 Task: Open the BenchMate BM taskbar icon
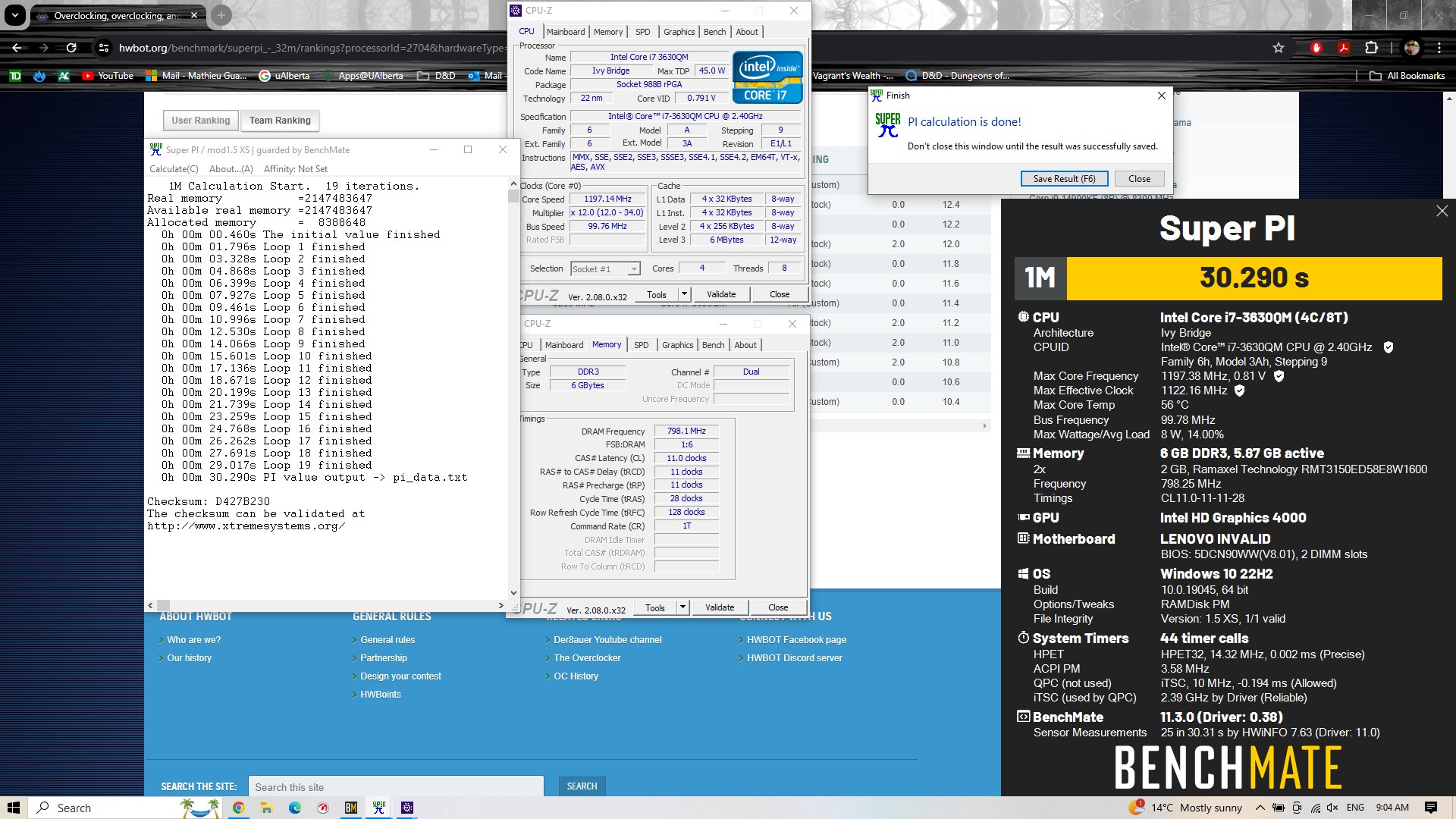(350, 808)
